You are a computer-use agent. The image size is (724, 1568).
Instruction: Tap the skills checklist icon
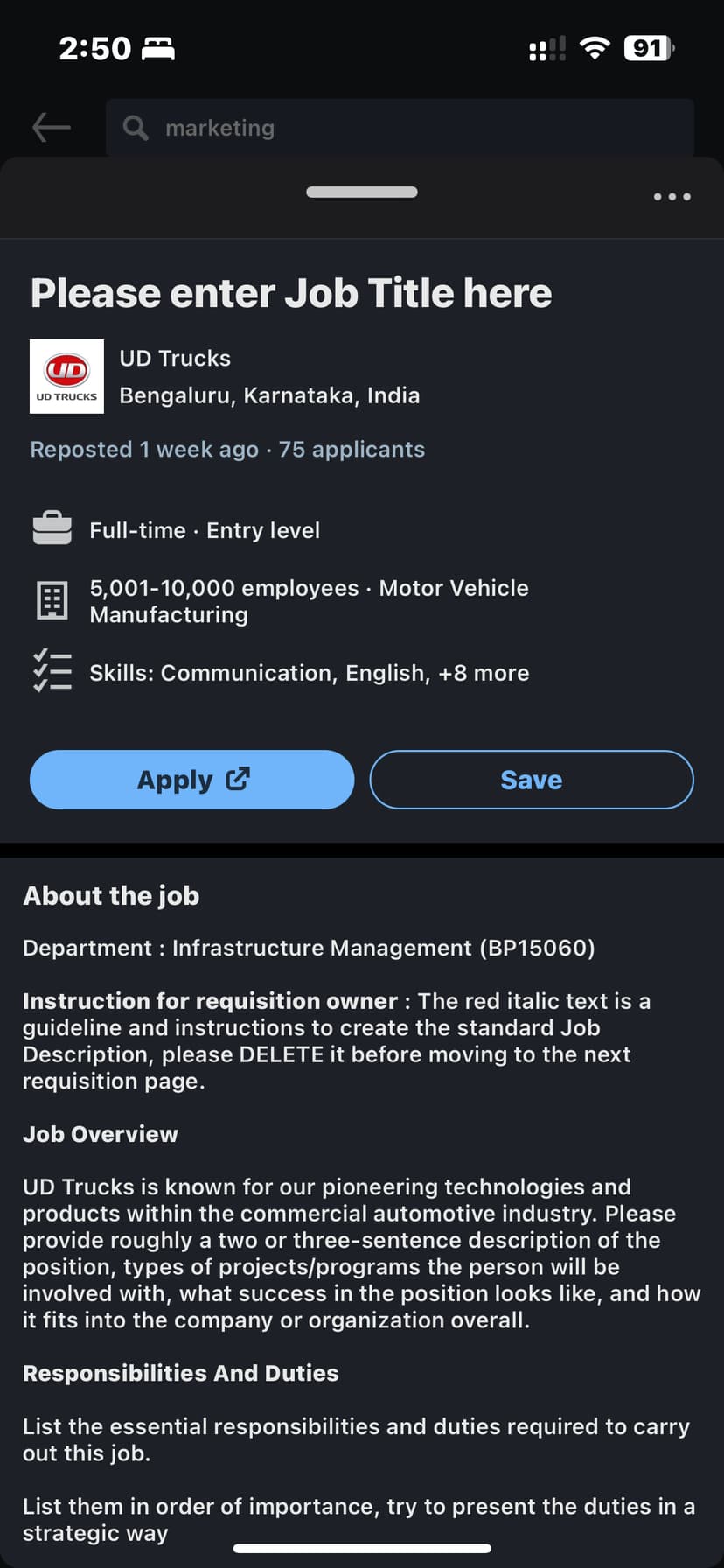[x=52, y=672]
